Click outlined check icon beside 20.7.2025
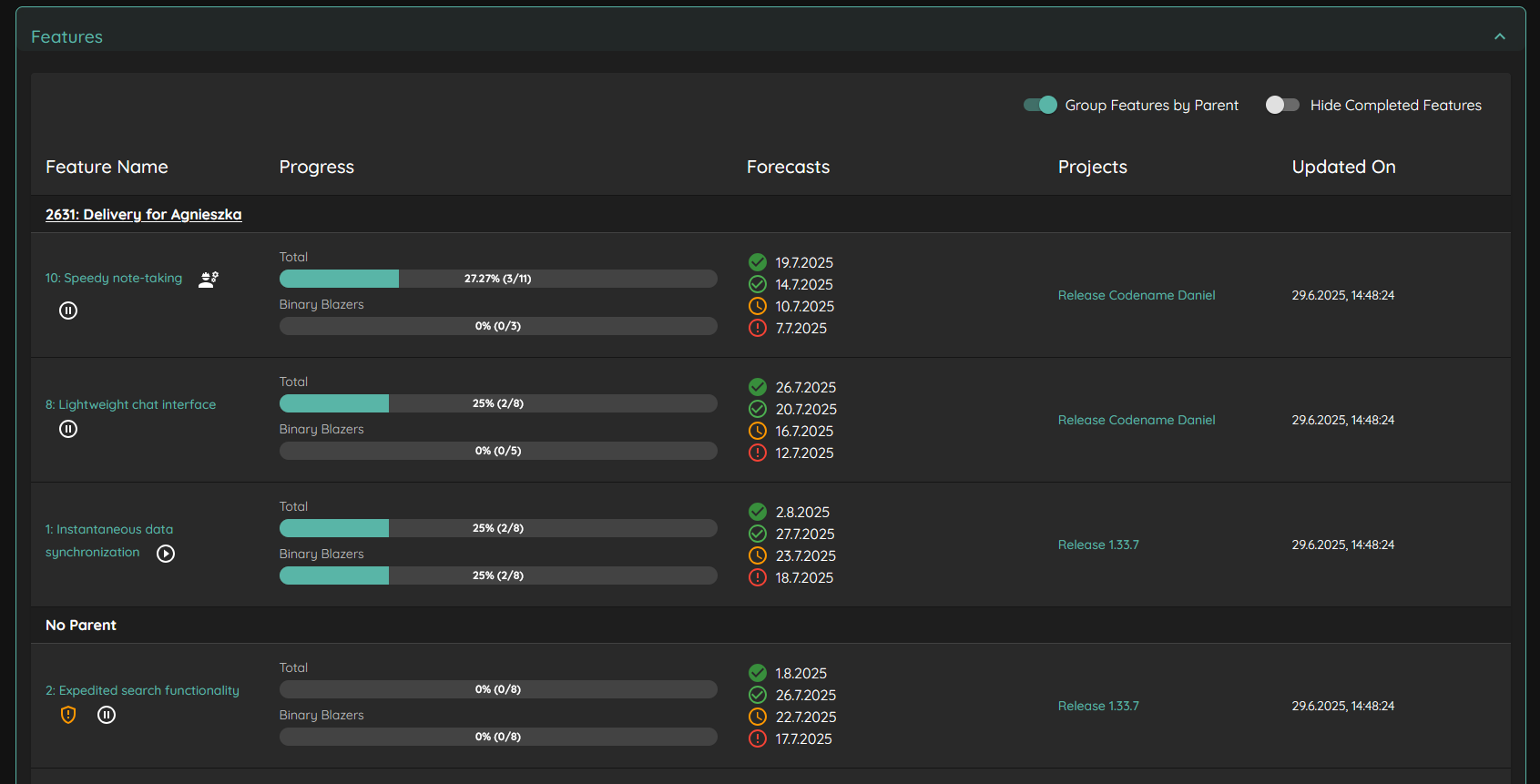Screen dimensions: 1540x784 [x=758, y=409]
